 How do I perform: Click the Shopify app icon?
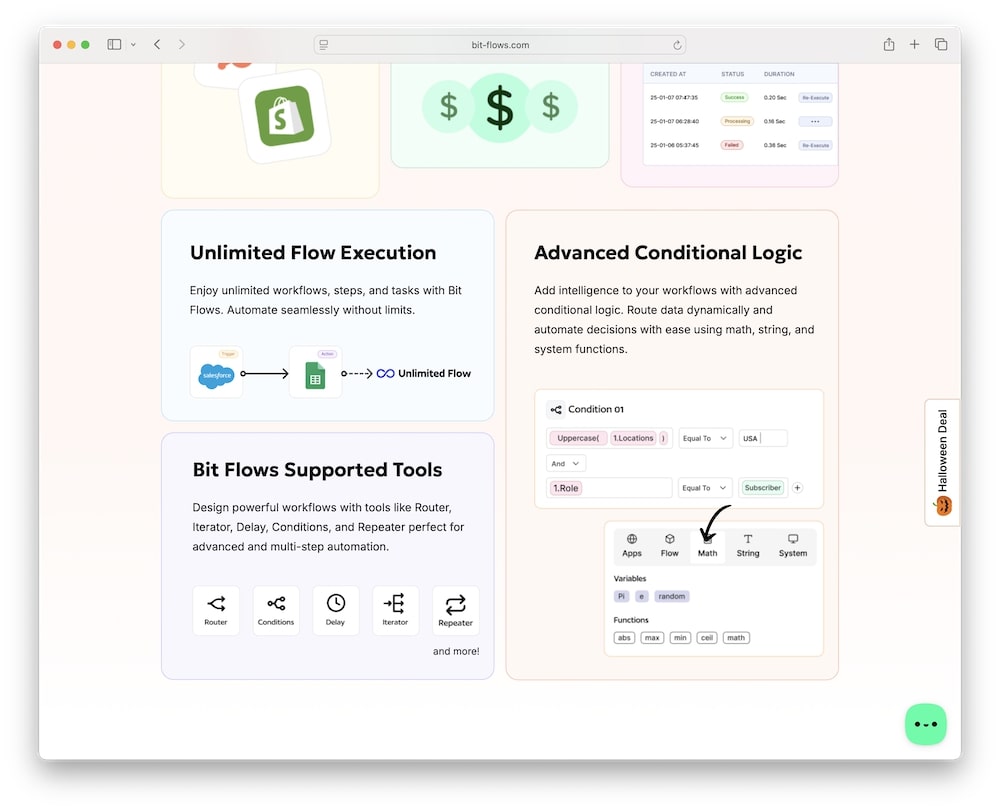coord(283,115)
